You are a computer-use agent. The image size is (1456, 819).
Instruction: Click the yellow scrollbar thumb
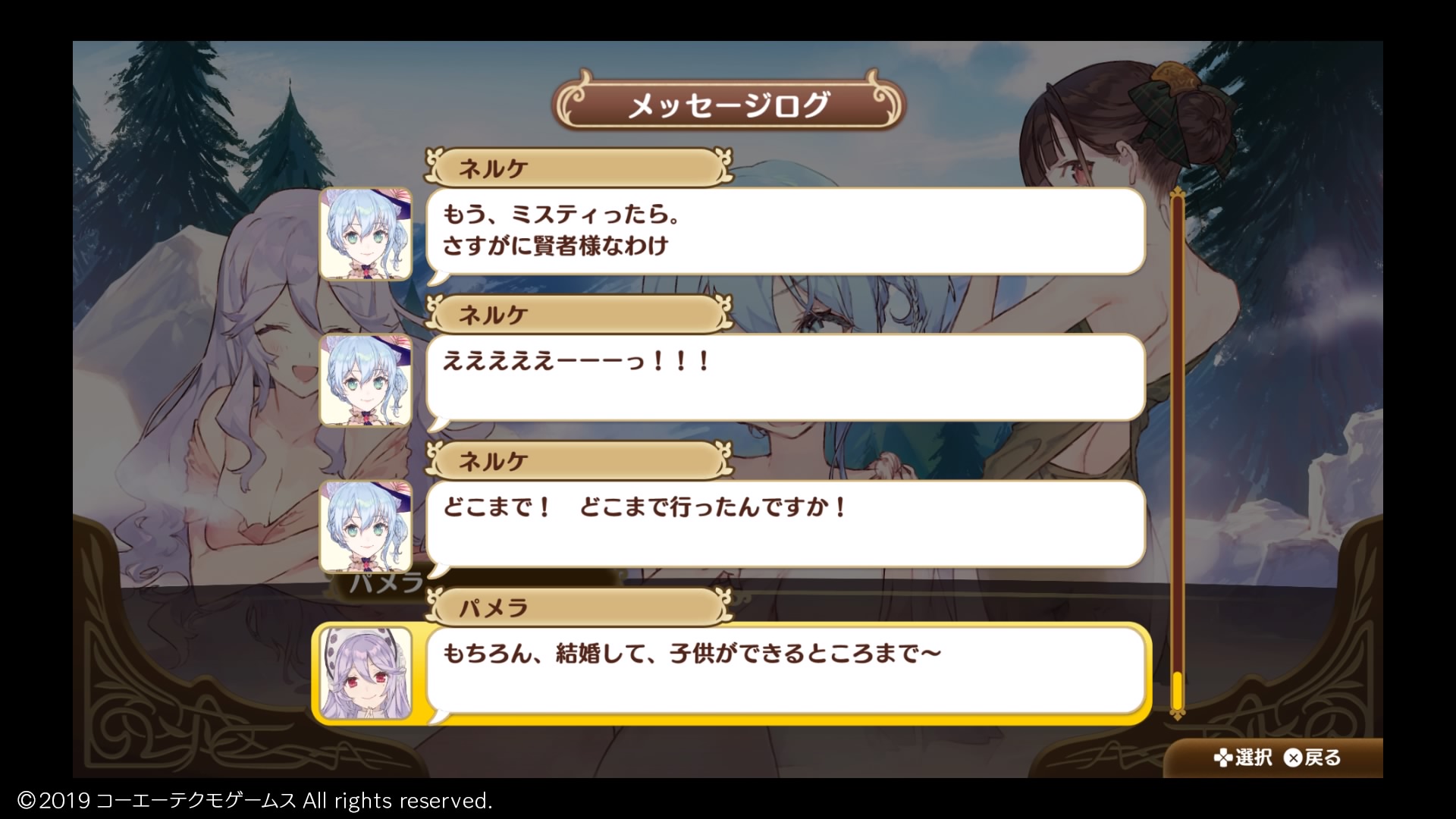[x=1177, y=689]
